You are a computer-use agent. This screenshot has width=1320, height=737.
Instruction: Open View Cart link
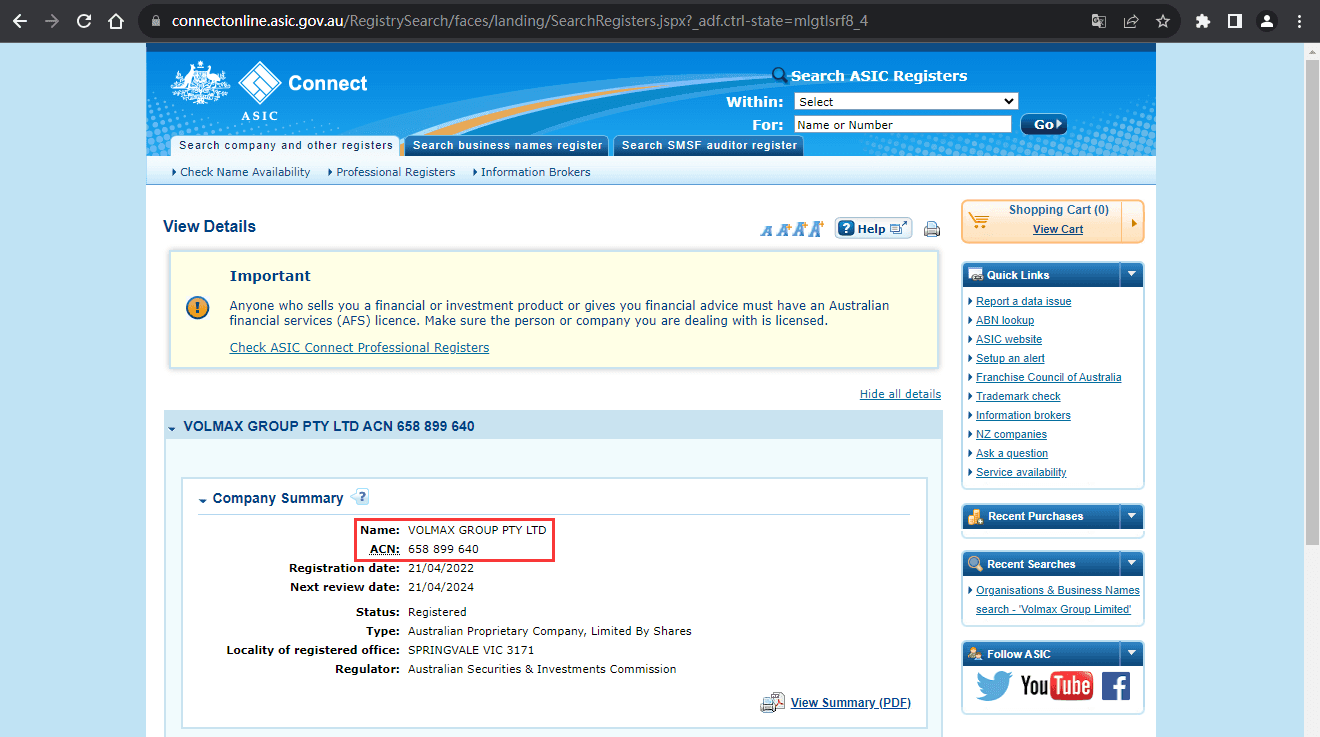(x=1058, y=229)
